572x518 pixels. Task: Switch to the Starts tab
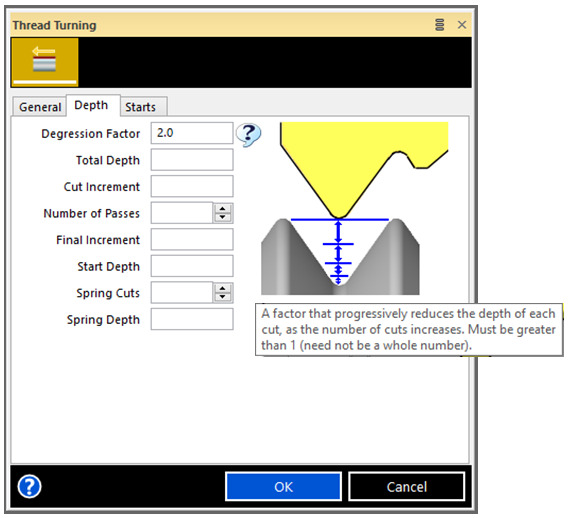(140, 107)
